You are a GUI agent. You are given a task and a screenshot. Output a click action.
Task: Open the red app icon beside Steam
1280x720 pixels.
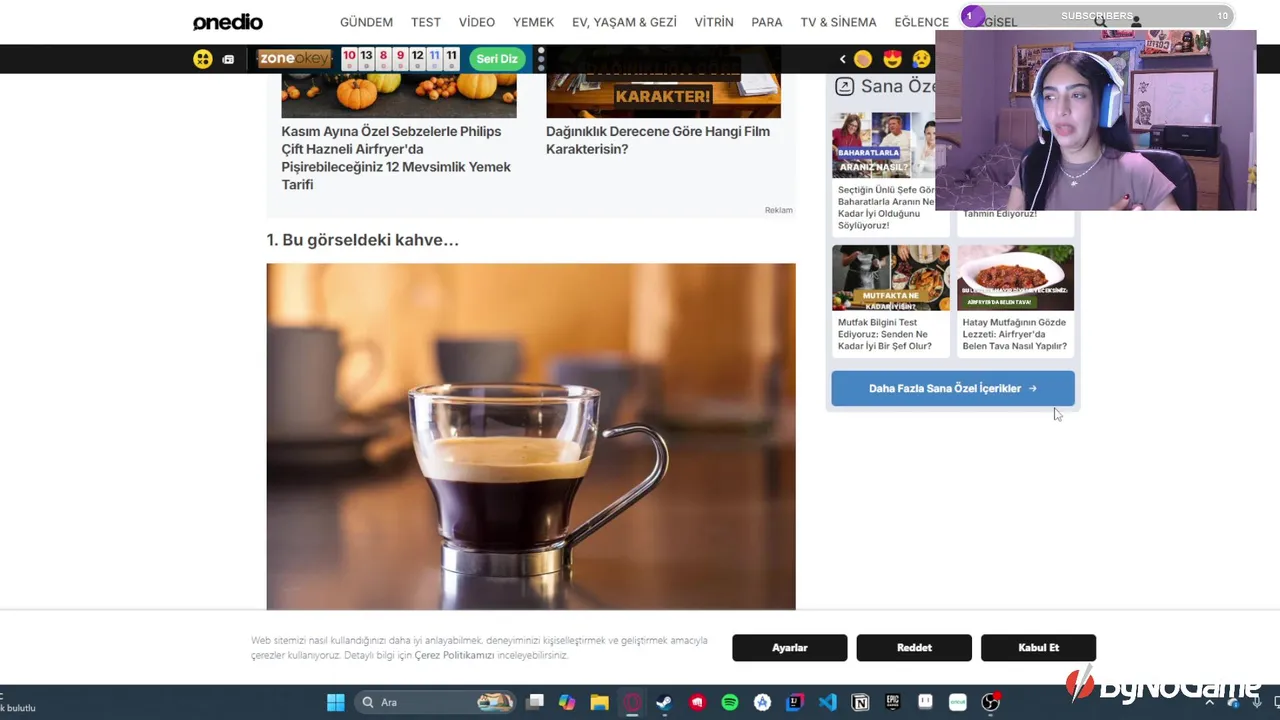(x=697, y=702)
